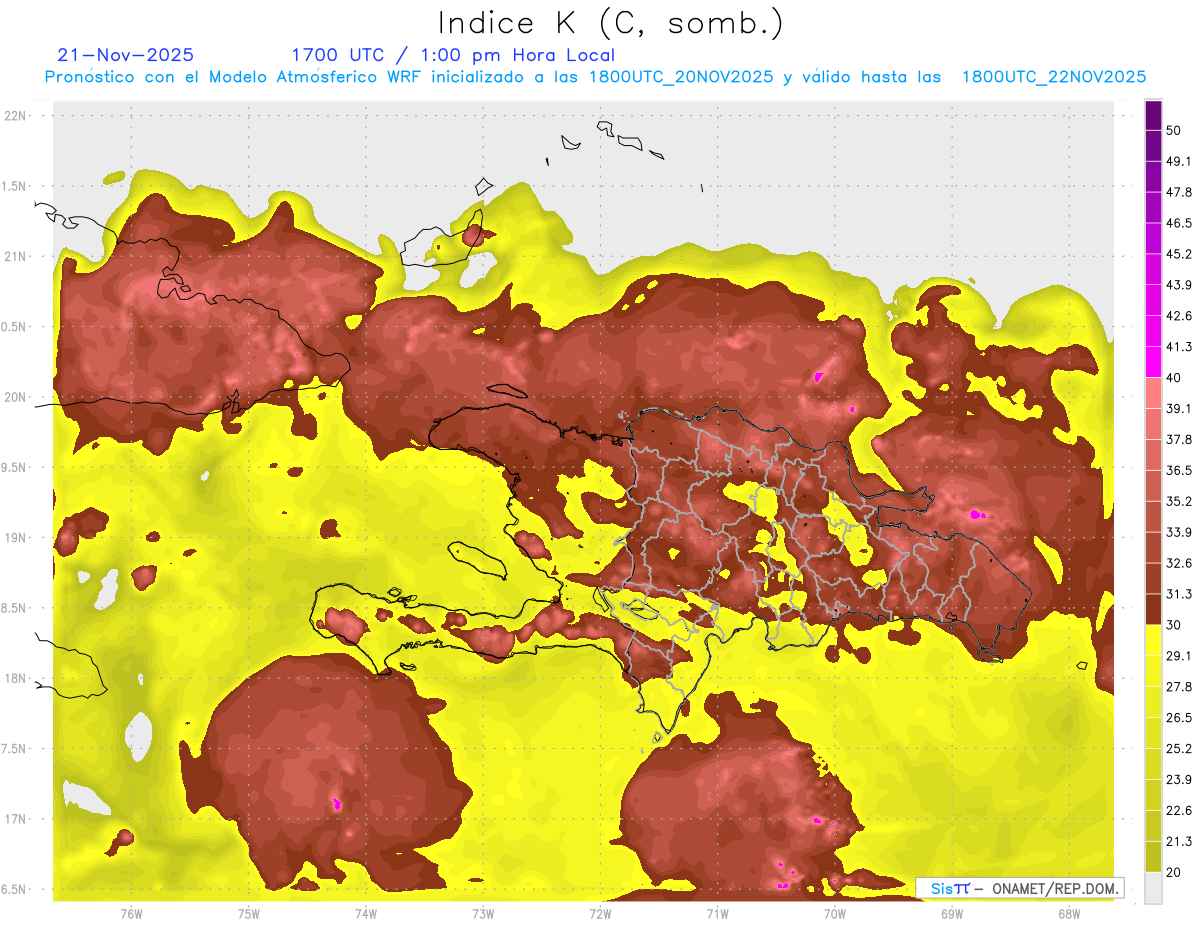The height and width of the screenshot is (927, 1200).
Task: Click the yellow swatch between 29.1 and 30
Action: coord(1153,640)
